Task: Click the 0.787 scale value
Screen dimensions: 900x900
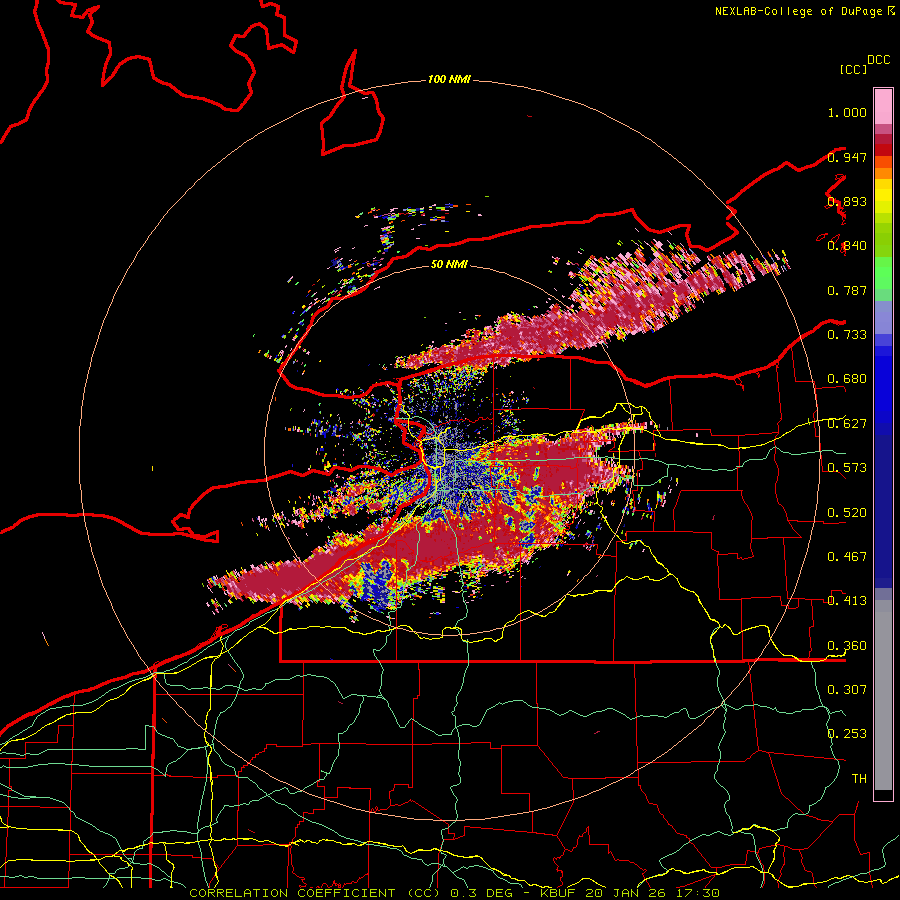Action: [x=847, y=290]
